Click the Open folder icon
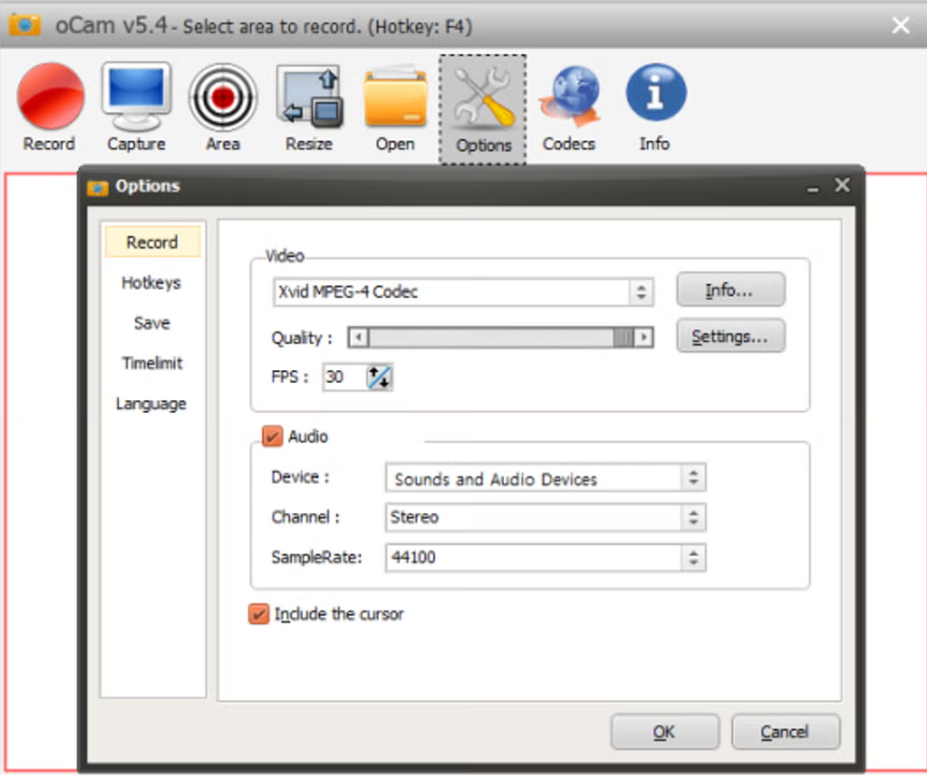This screenshot has width=927, height=775. tap(396, 97)
